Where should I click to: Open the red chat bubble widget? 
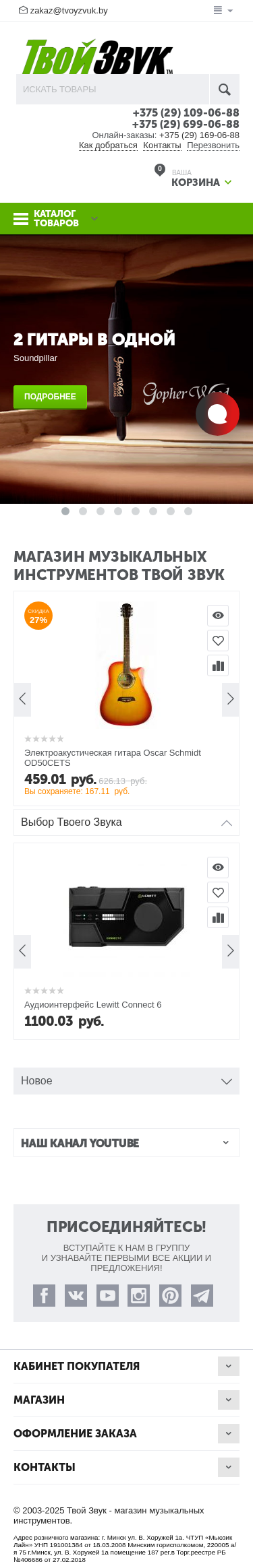[x=217, y=414]
